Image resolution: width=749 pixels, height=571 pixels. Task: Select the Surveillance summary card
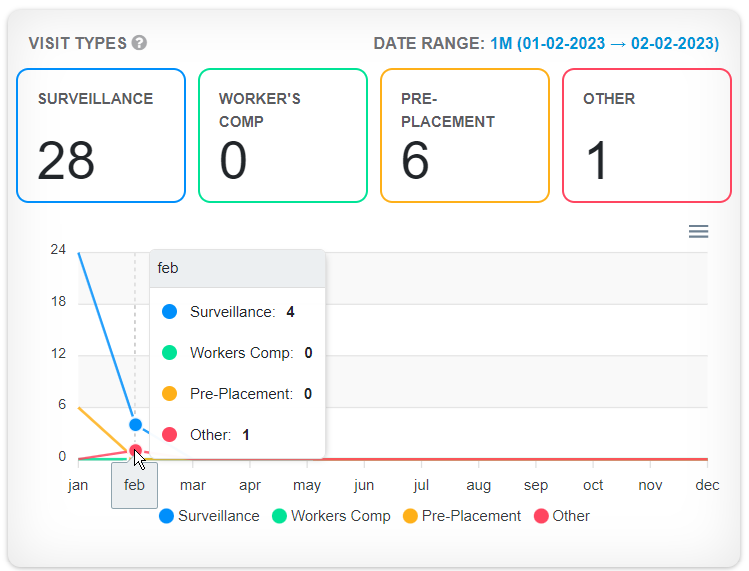101,136
